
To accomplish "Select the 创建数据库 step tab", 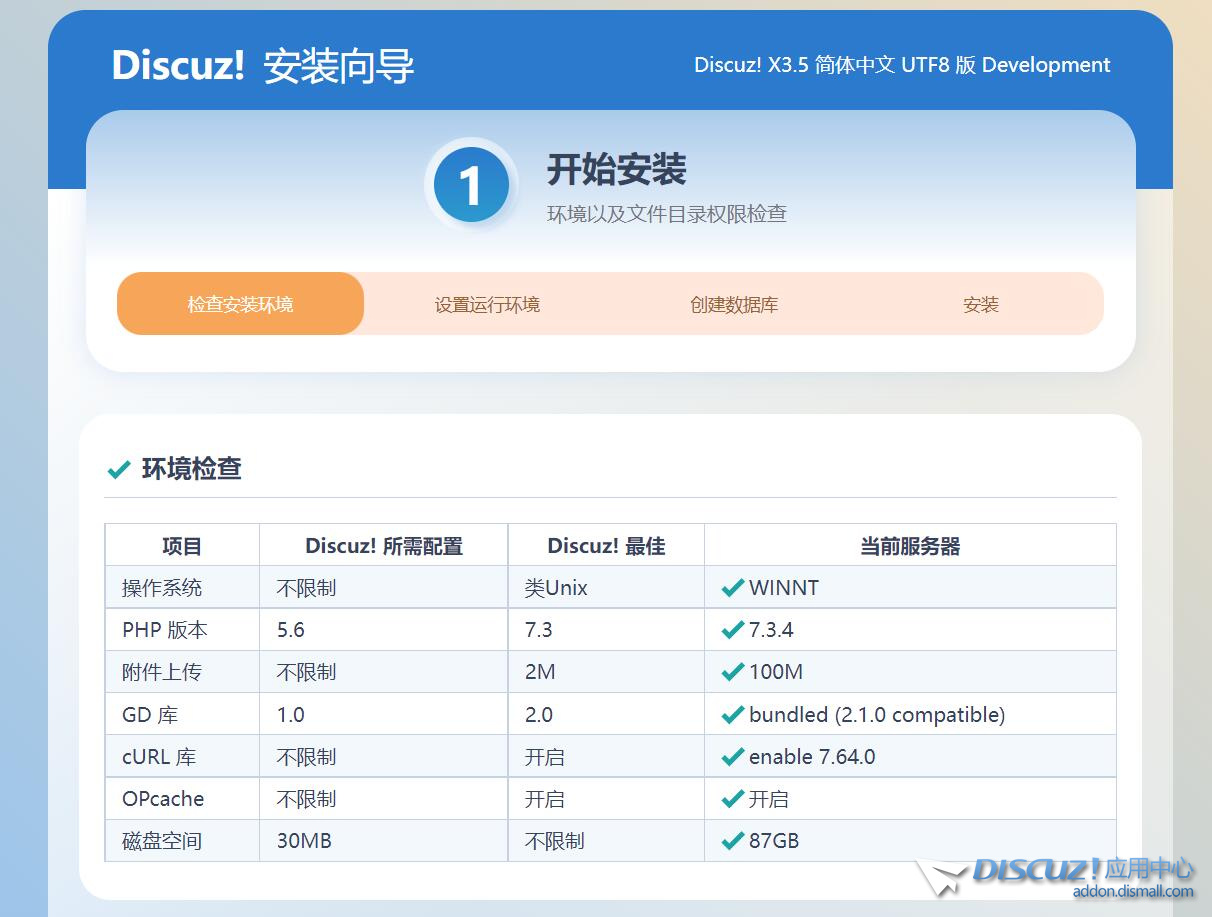I will [x=734, y=304].
